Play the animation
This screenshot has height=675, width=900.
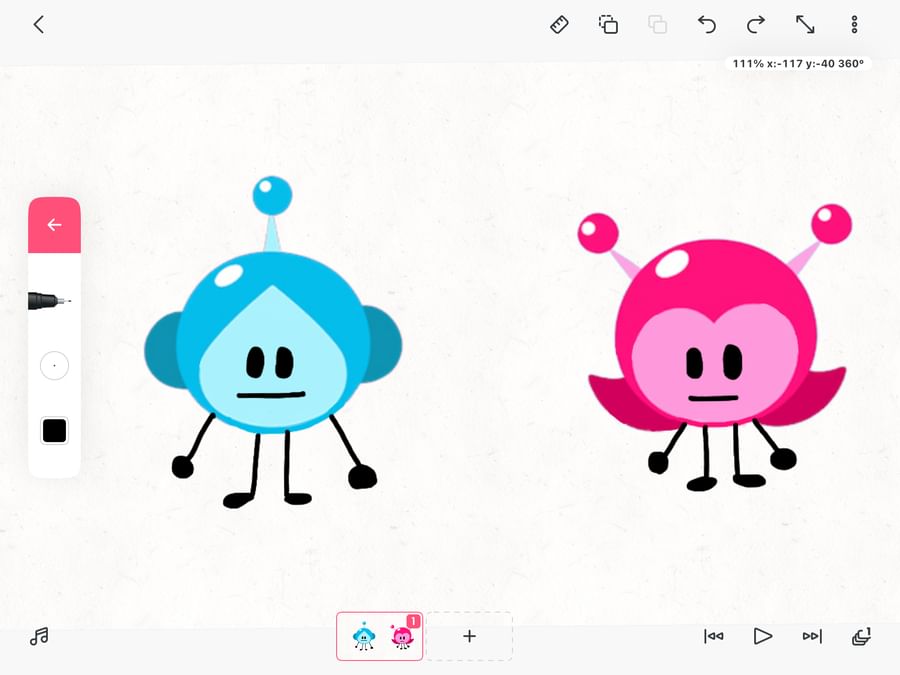click(762, 636)
